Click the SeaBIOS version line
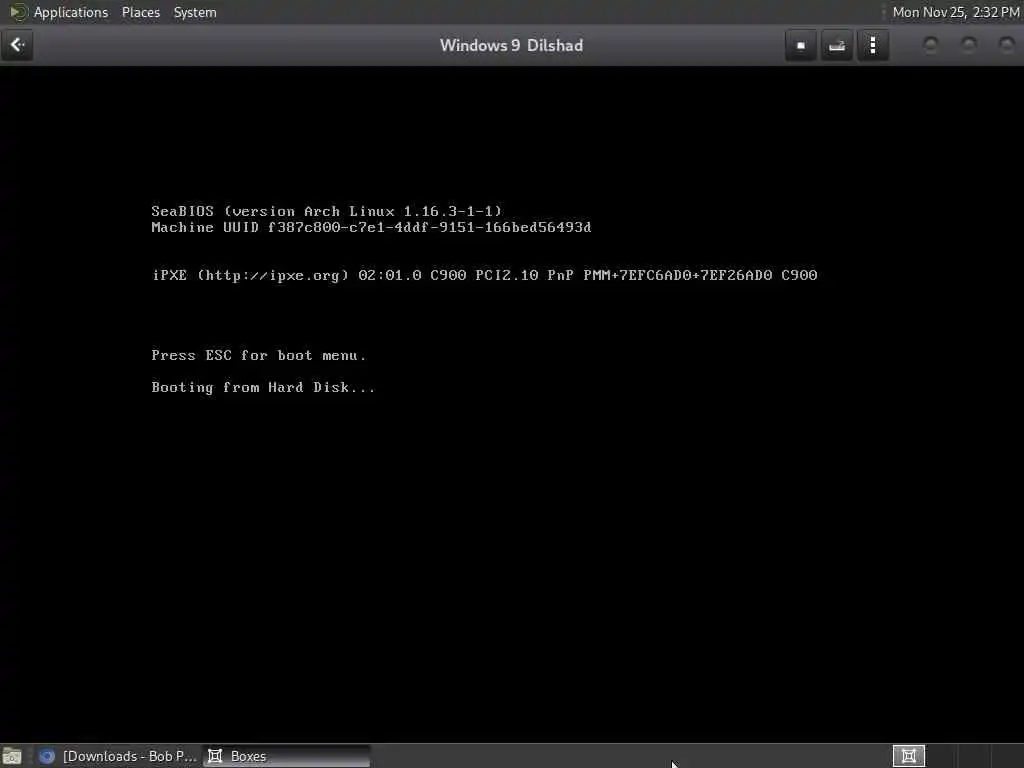The image size is (1024, 768). tap(327, 211)
